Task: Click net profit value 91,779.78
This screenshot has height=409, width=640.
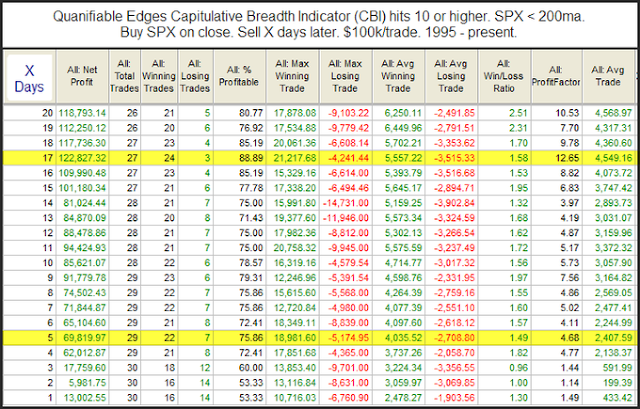Action: [84, 278]
